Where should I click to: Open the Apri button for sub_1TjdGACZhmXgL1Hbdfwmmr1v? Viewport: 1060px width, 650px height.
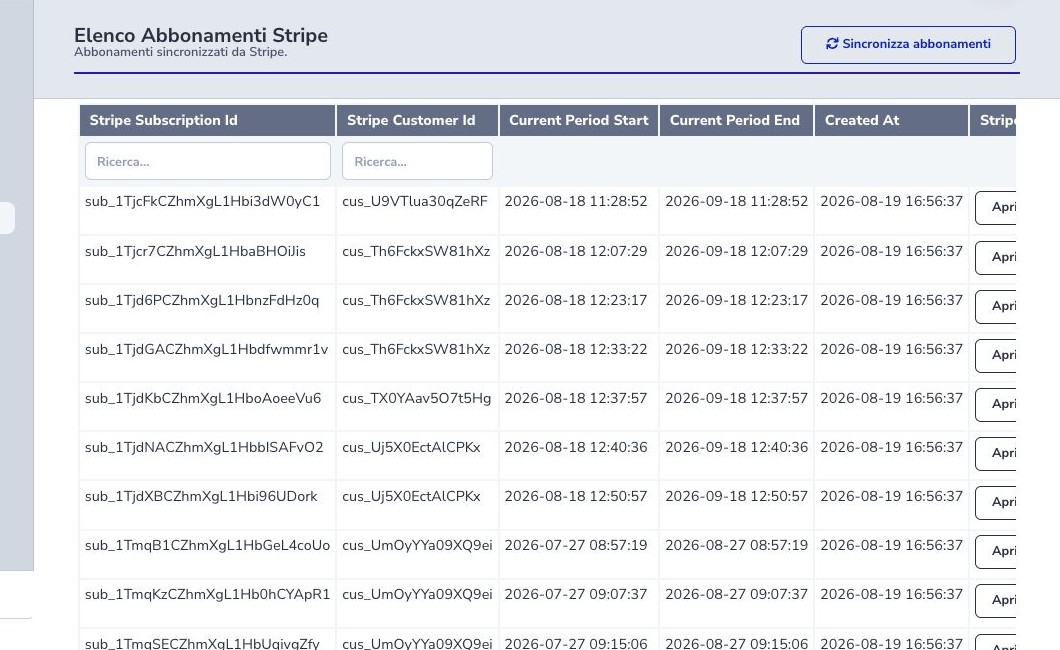tap(996, 355)
